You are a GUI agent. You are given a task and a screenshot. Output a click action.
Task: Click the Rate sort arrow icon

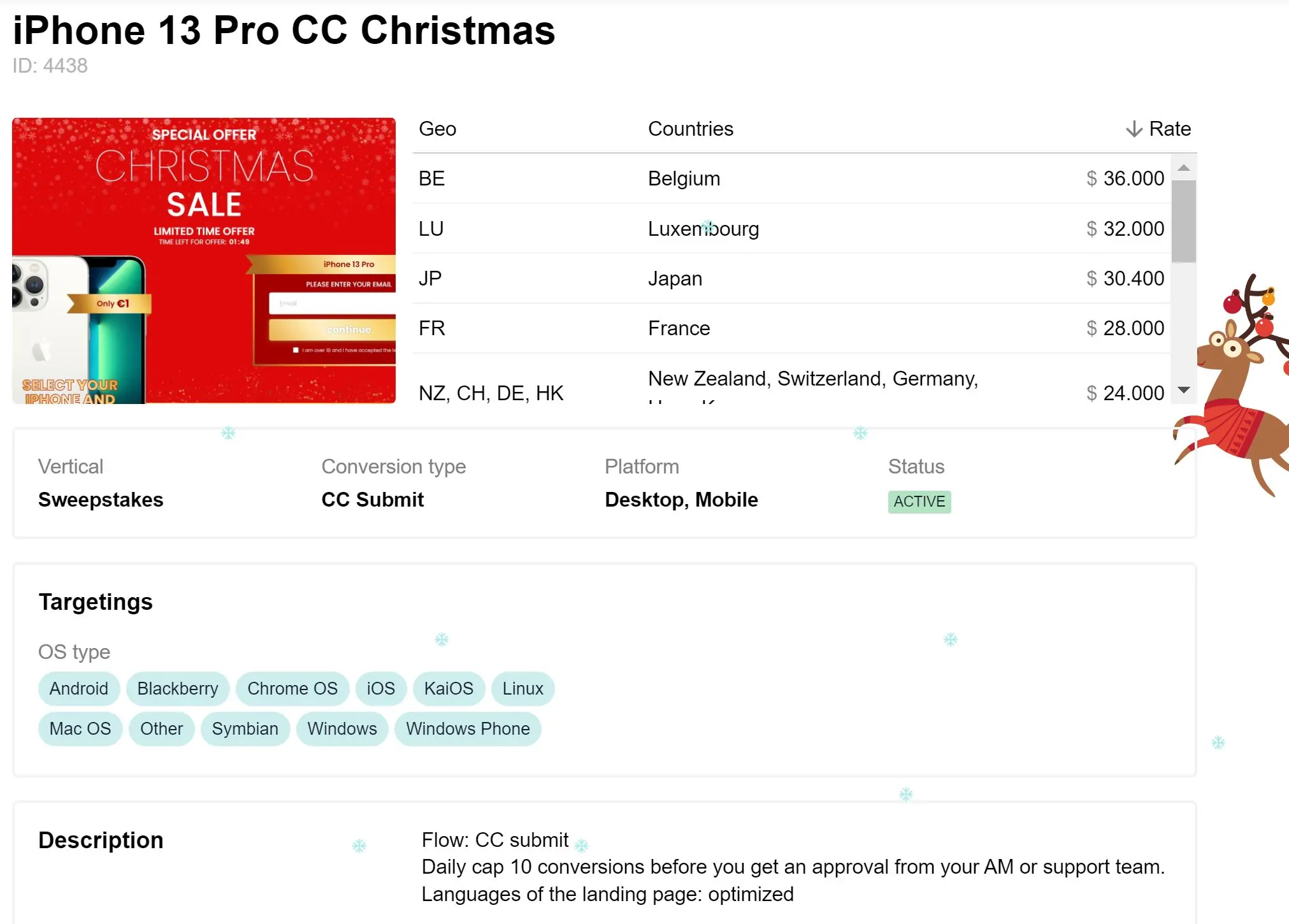tap(1134, 129)
